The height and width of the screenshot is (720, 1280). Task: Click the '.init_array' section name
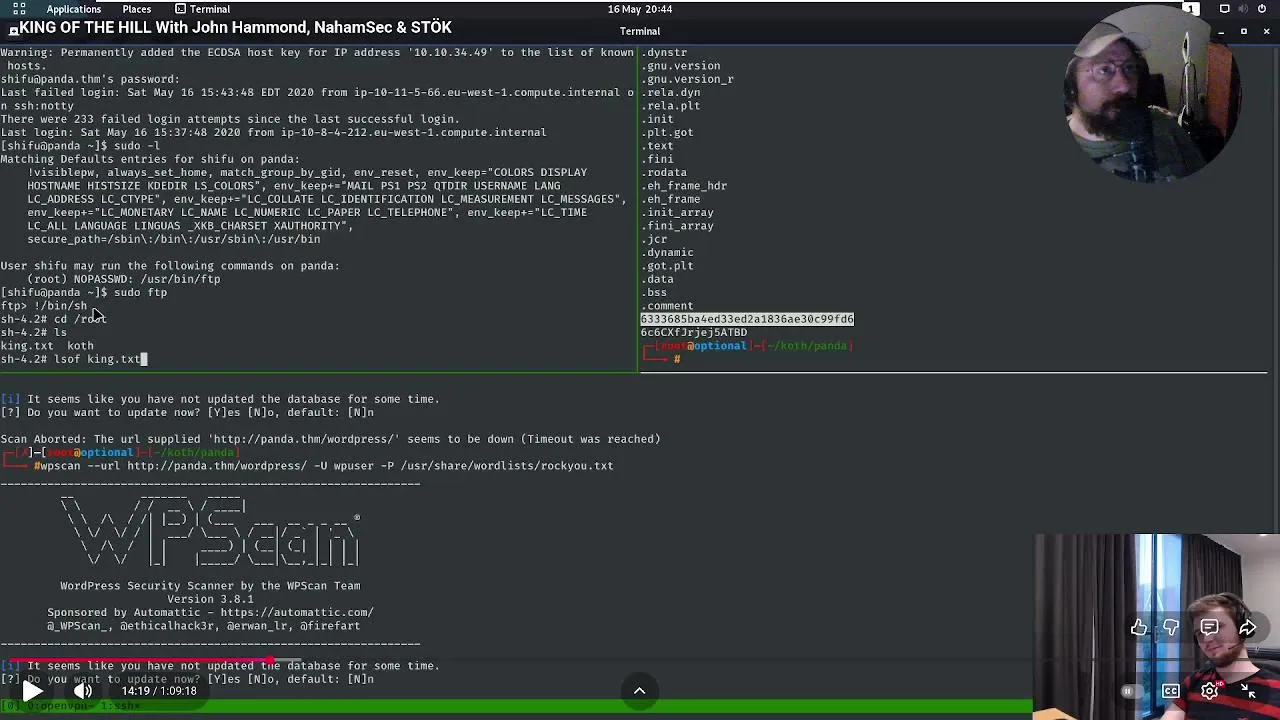click(677, 212)
